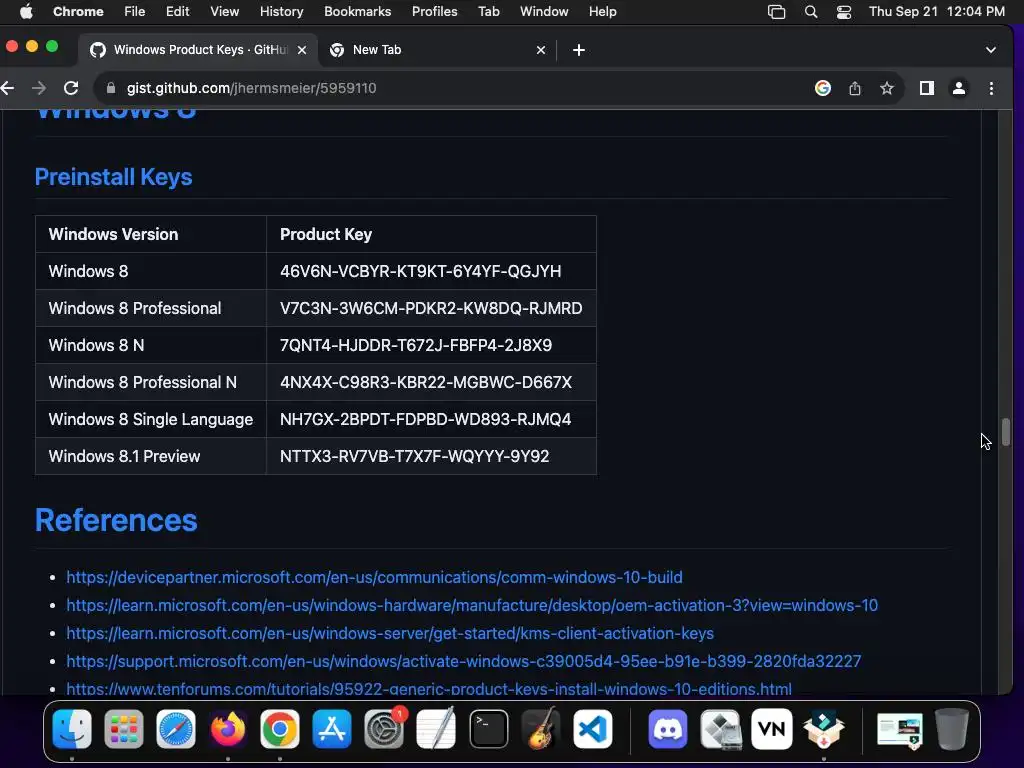Click the Windows 8 Professional key cell
The width and height of the screenshot is (1024, 768).
pos(431,308)
